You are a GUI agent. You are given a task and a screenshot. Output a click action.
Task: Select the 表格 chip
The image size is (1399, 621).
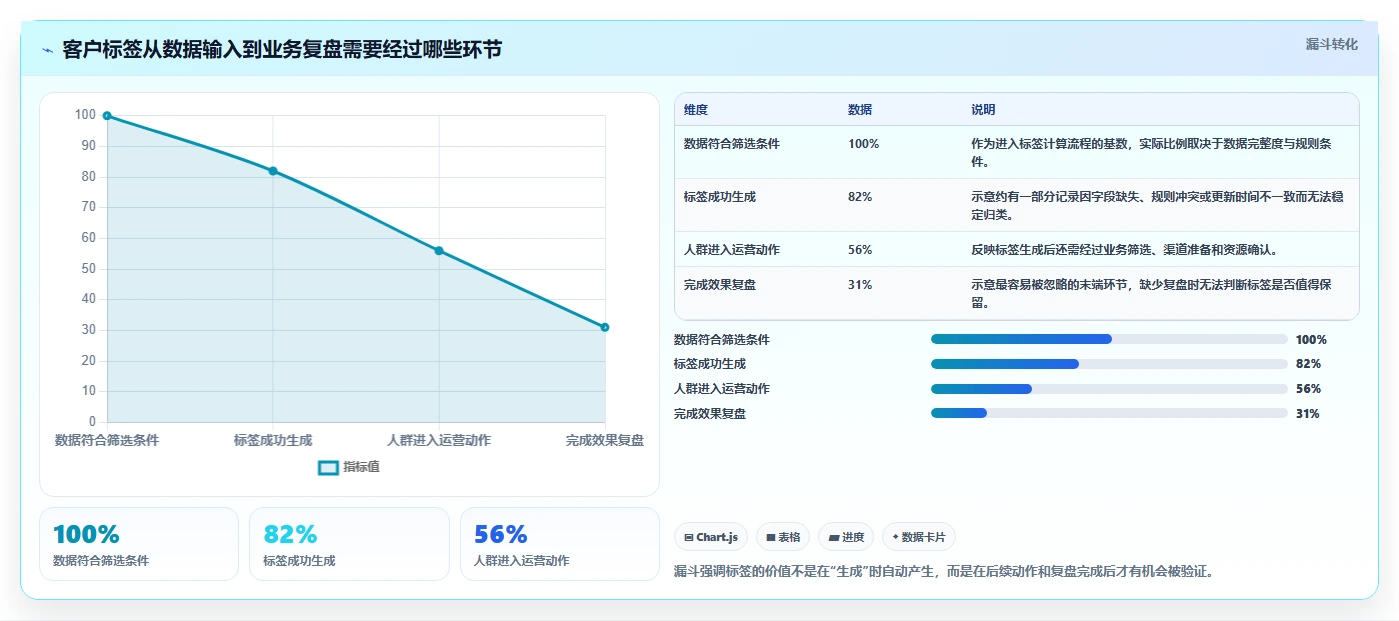pos(783,537)
